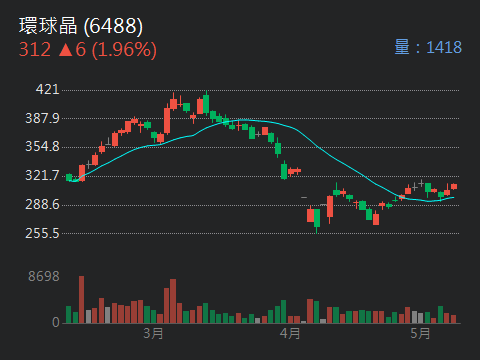The height and width of the screenshot is (360, 480).
Task: Select the 4月 date axis marker
Action: 290,333
